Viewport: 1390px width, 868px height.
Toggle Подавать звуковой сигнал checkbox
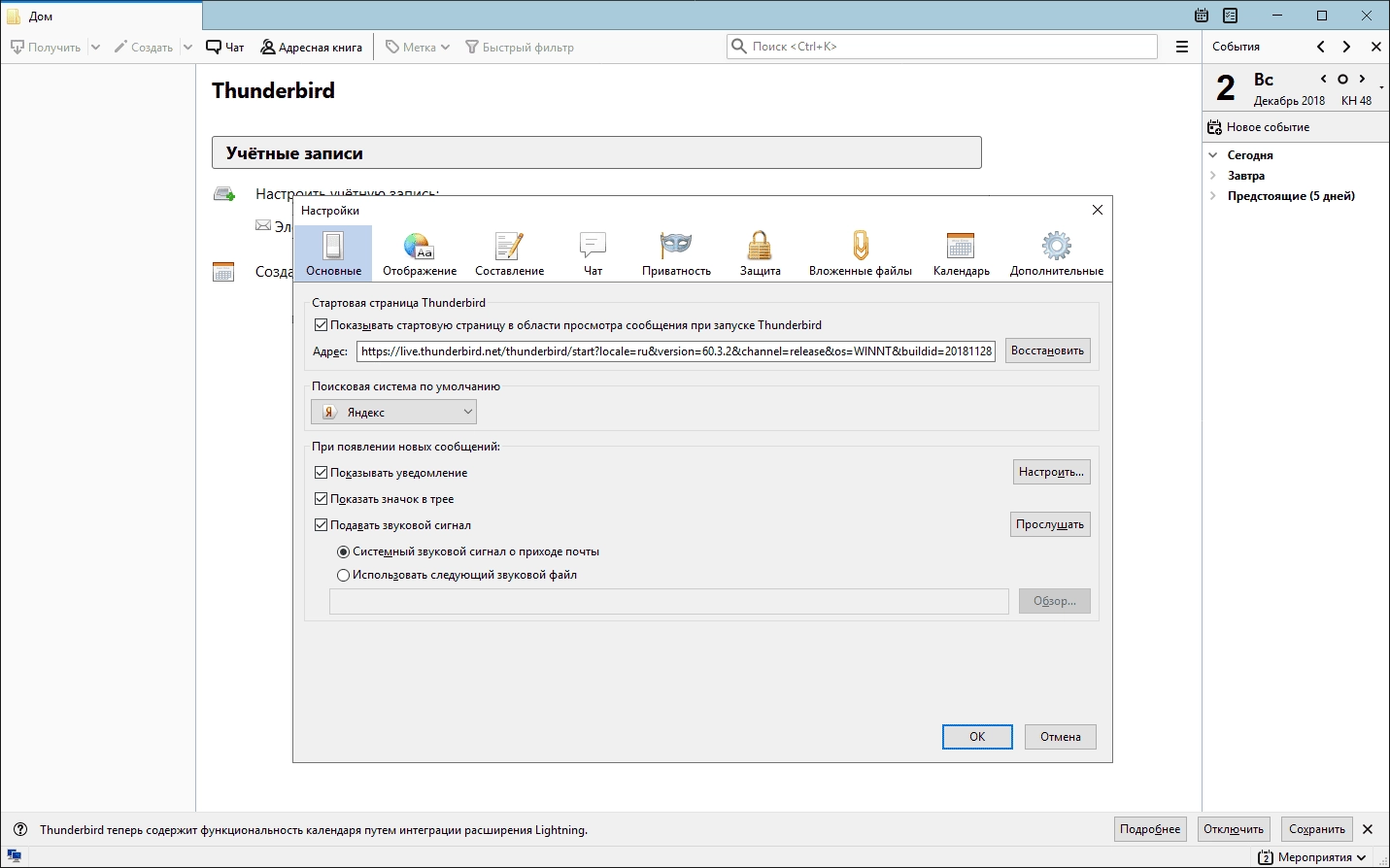(x=322, y=525)
